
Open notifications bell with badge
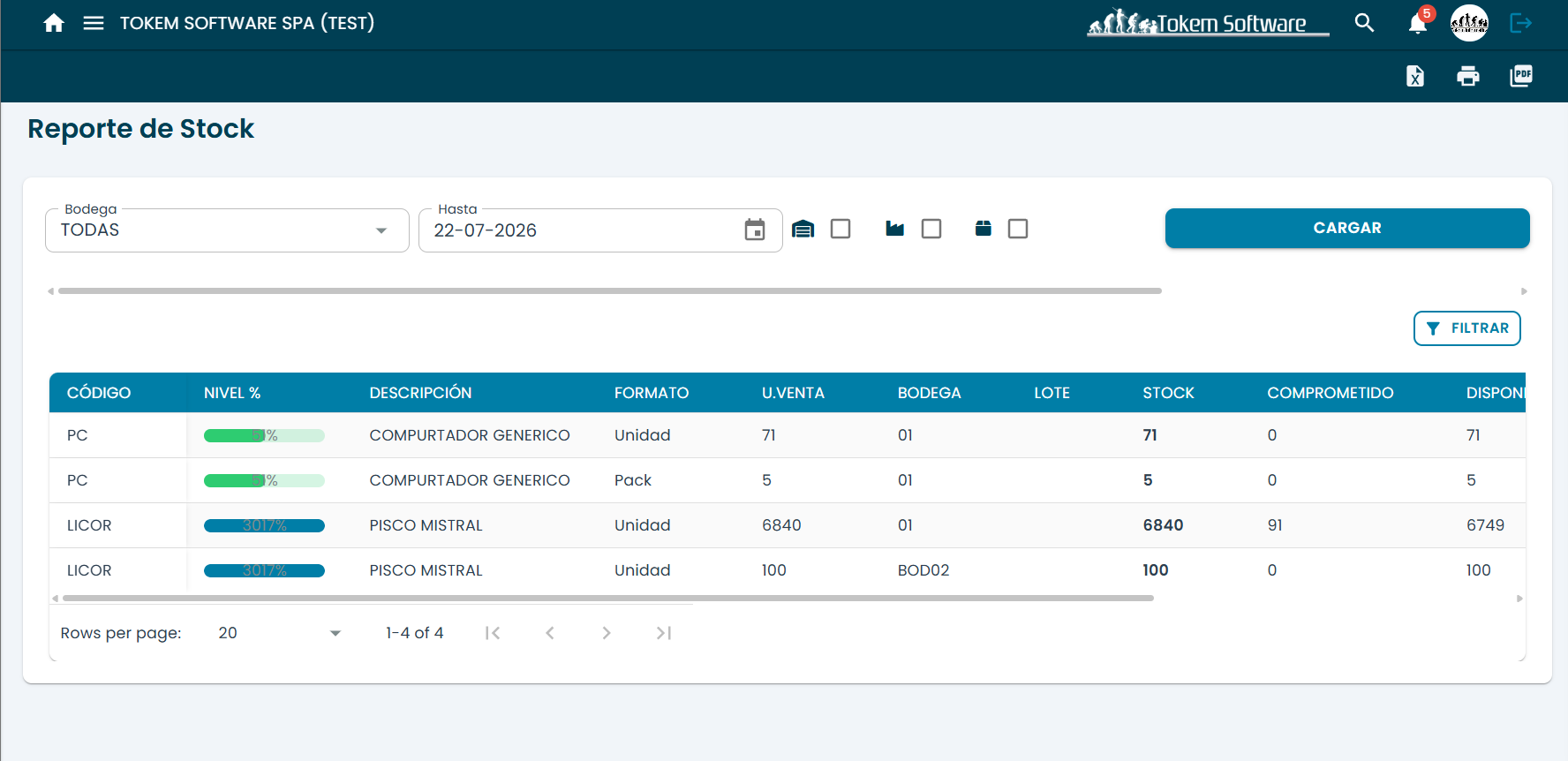tap(1419, 22)
